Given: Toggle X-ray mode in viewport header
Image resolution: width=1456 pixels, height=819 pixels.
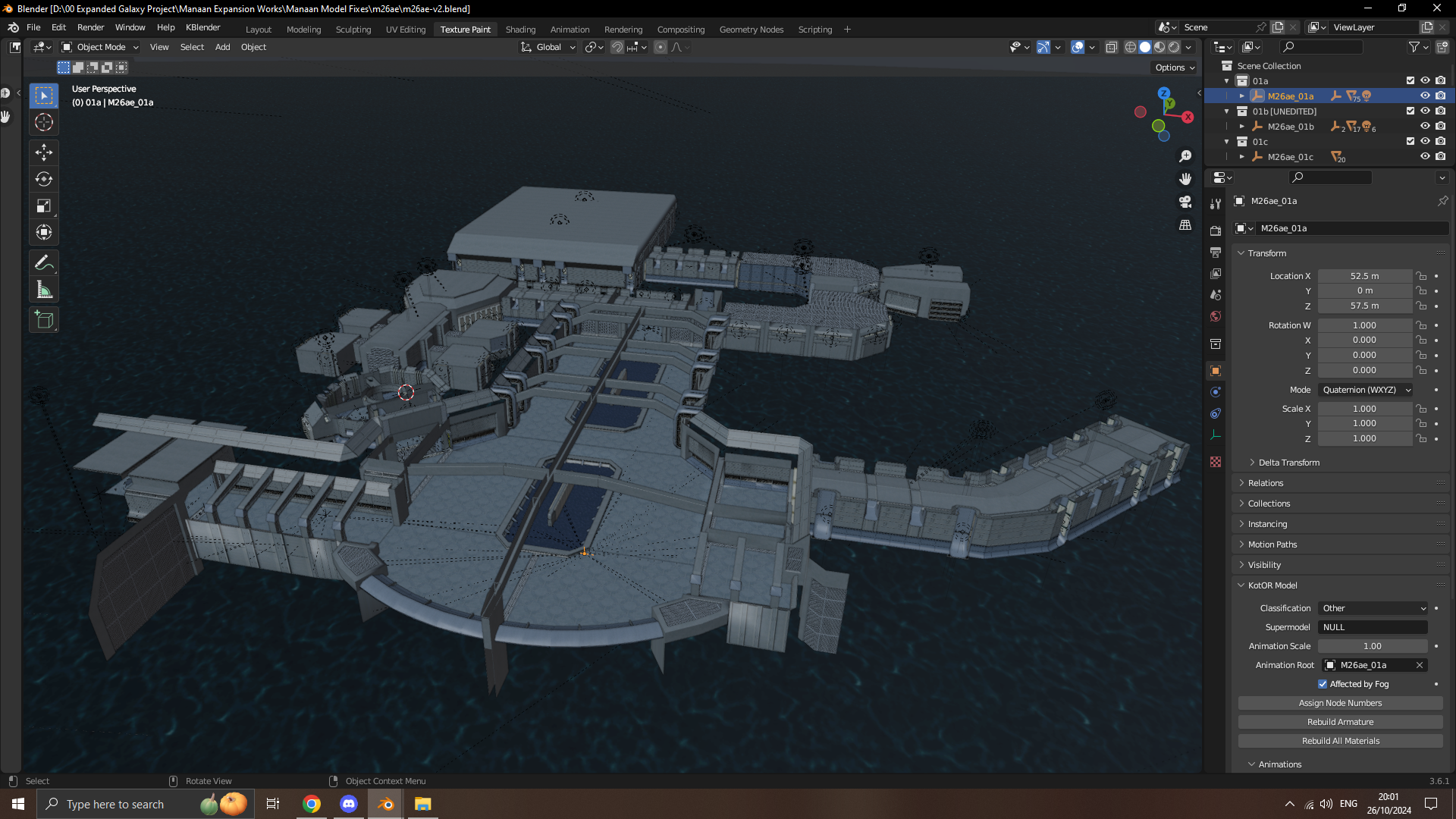Looking at the screenshot, I should tap(1111, 47).
